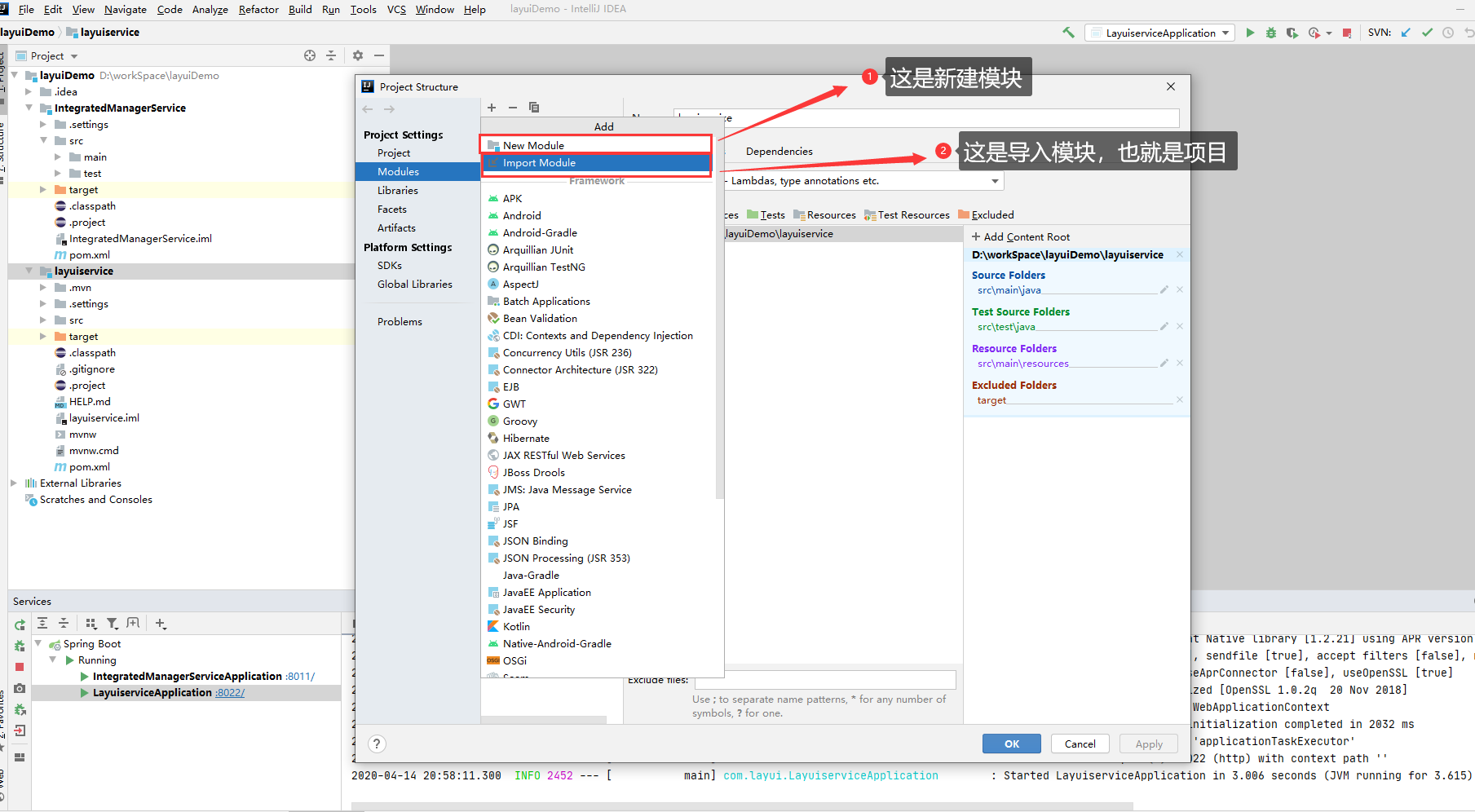
Task: Open the Navigate menu
Action: click(x=126, y=10)
